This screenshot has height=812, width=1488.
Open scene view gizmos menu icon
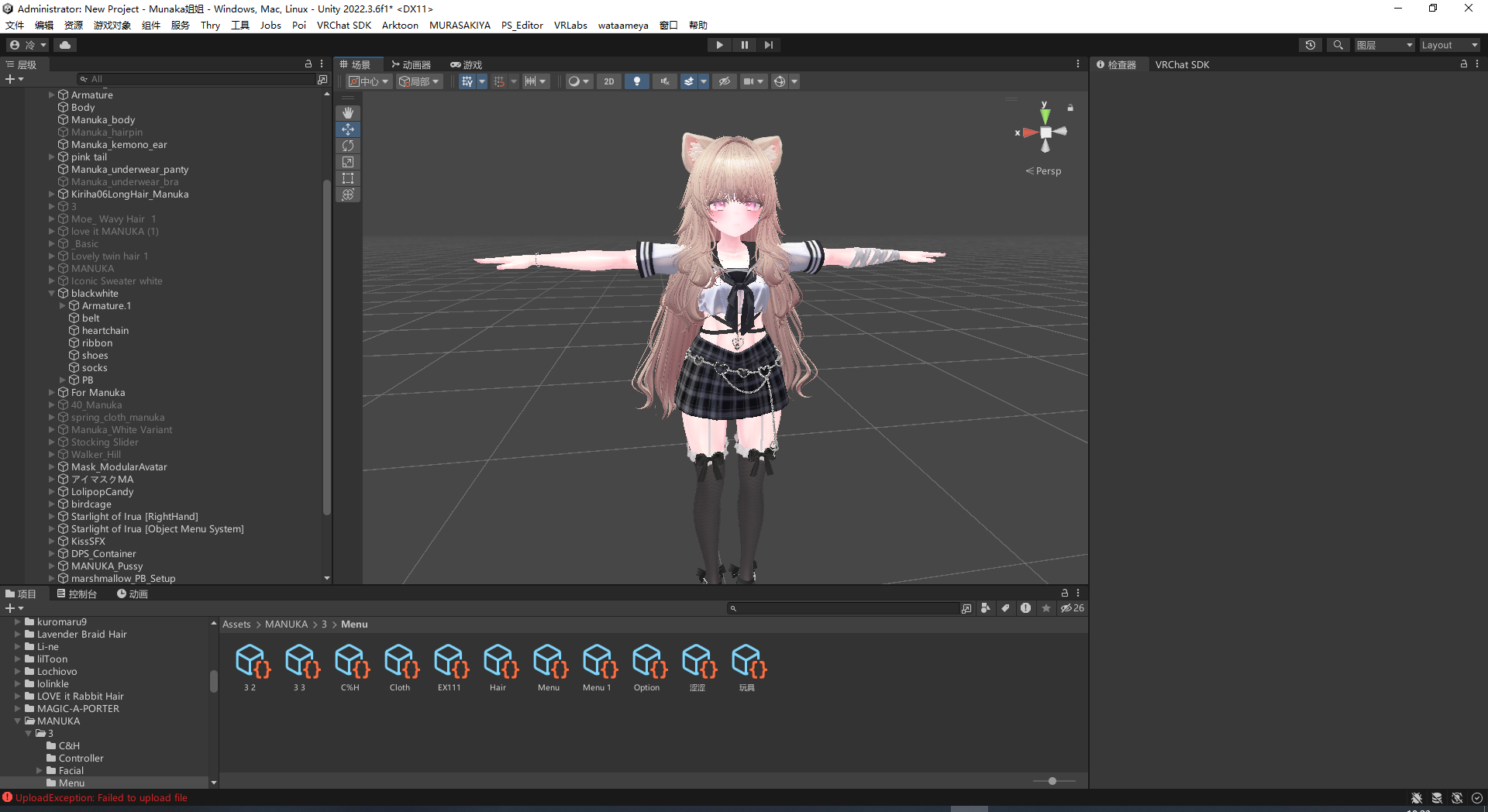point(780,81)
